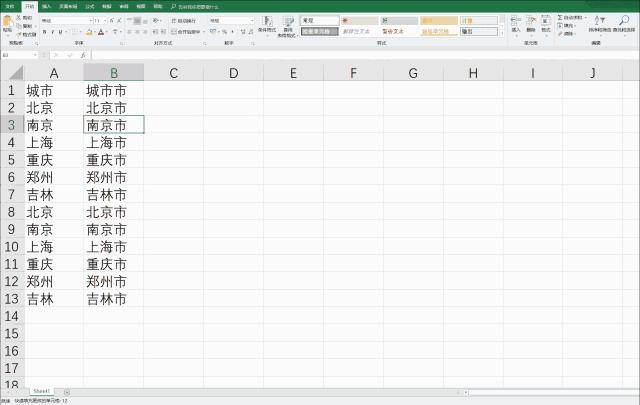Open the Clear (清除) dropdown
The height and width of the screenshot is (405, 640).
[567, 33]
